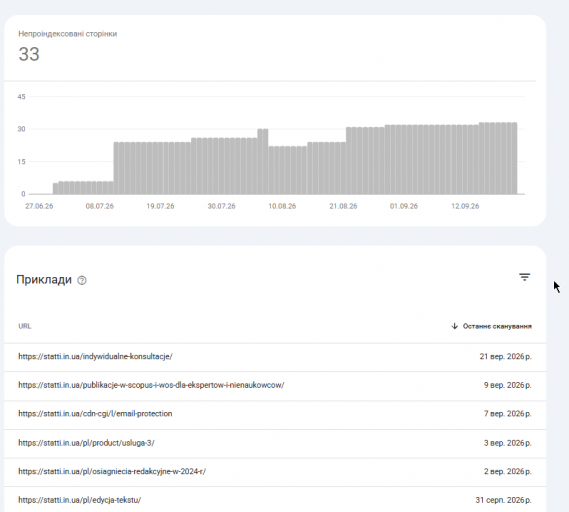Open the indywidualne-konsultacje URL row

coord(275,357)
